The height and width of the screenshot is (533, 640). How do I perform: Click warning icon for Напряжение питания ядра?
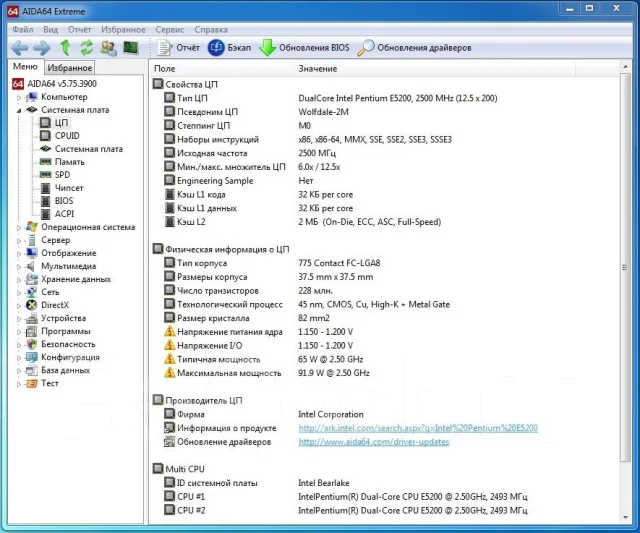click(x=169, y=331)
